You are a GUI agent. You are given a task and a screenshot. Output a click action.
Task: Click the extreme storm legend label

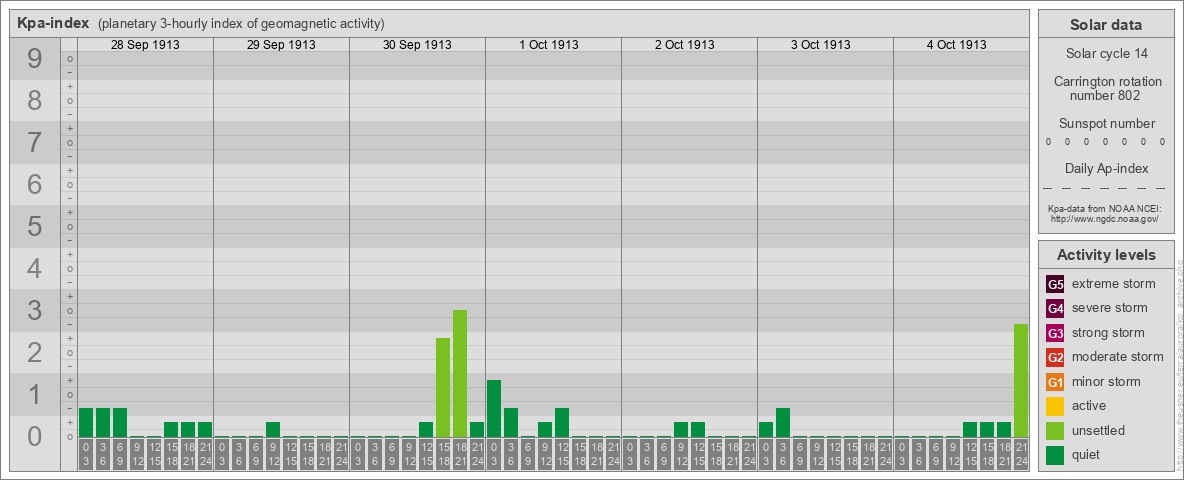1114,284
